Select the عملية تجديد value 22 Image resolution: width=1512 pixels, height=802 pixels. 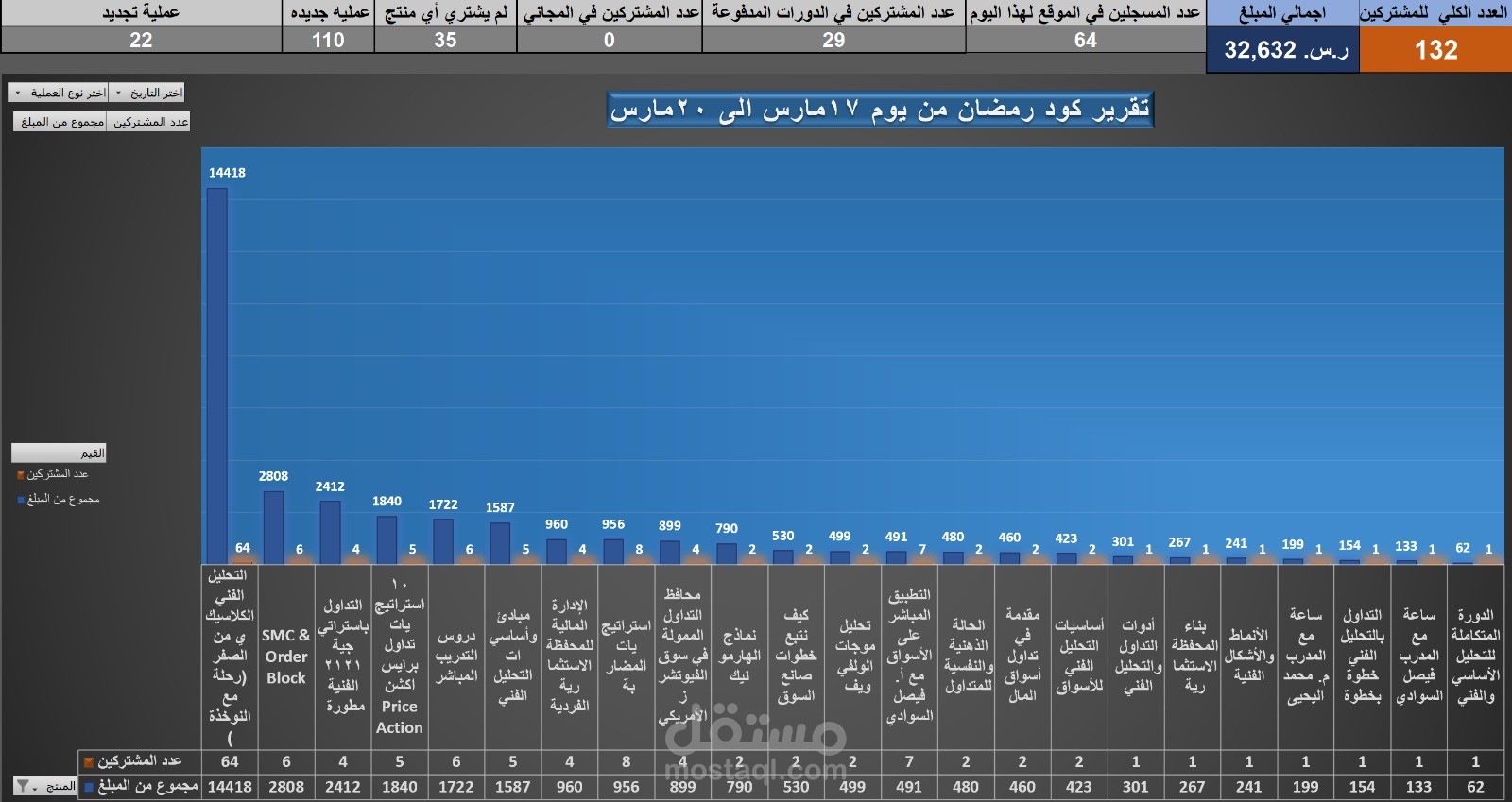[141, 40]
